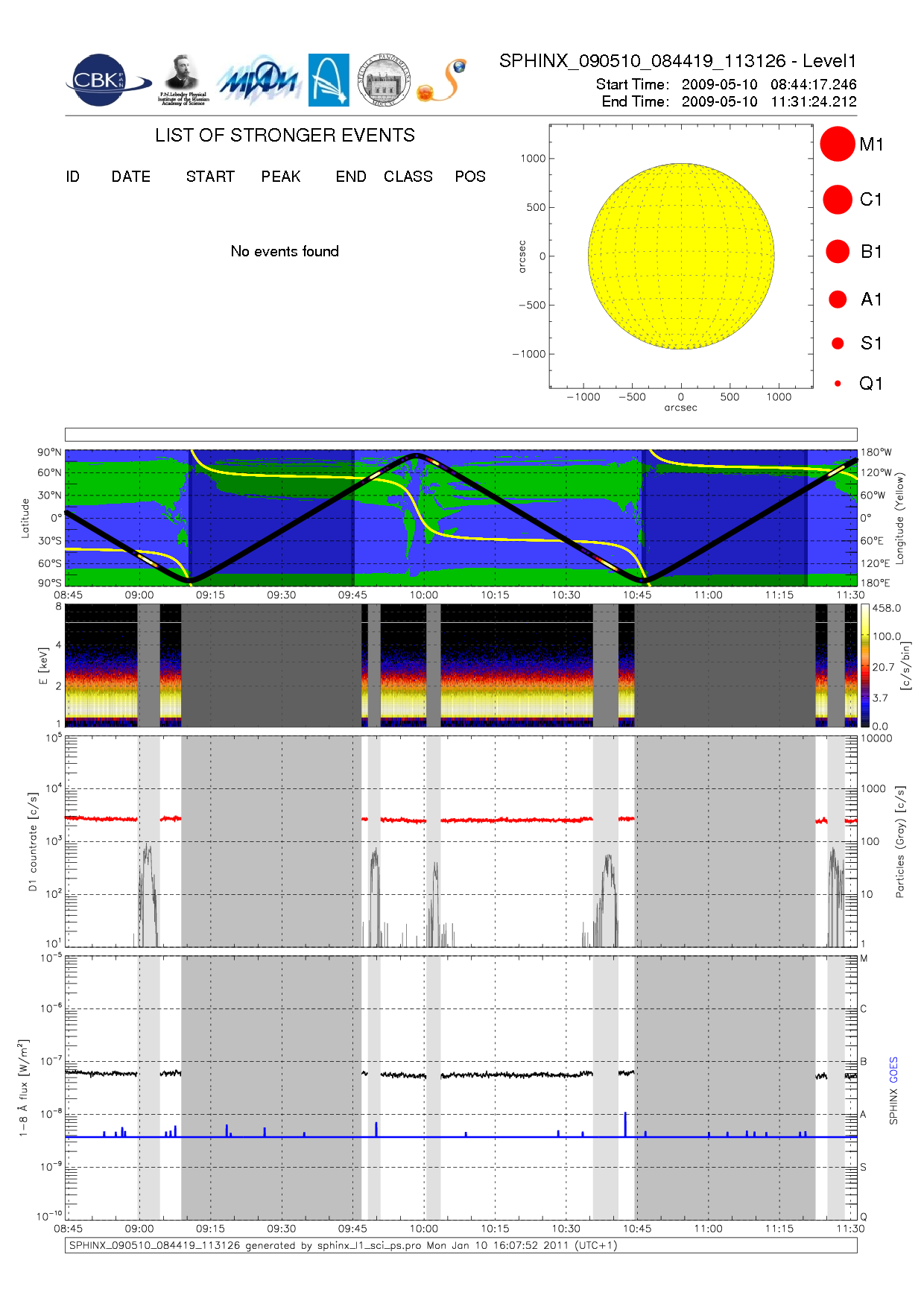The image size is (924, 1307).
Task: Click the spectrogram color scale bar
Action: [864, 665]
